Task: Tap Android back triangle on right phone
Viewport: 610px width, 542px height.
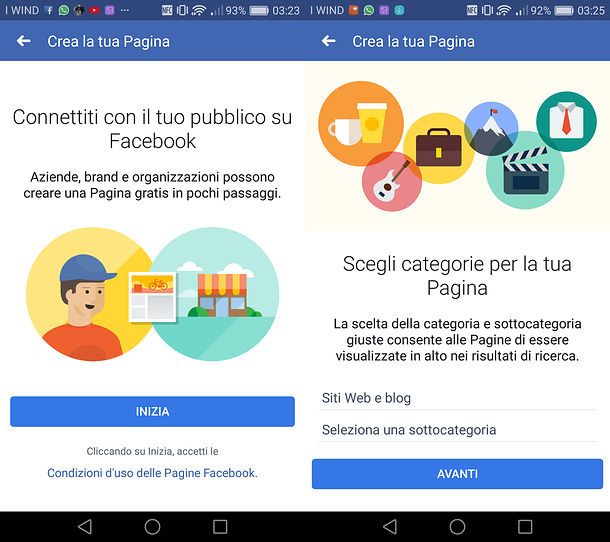Action: point(390,526)
